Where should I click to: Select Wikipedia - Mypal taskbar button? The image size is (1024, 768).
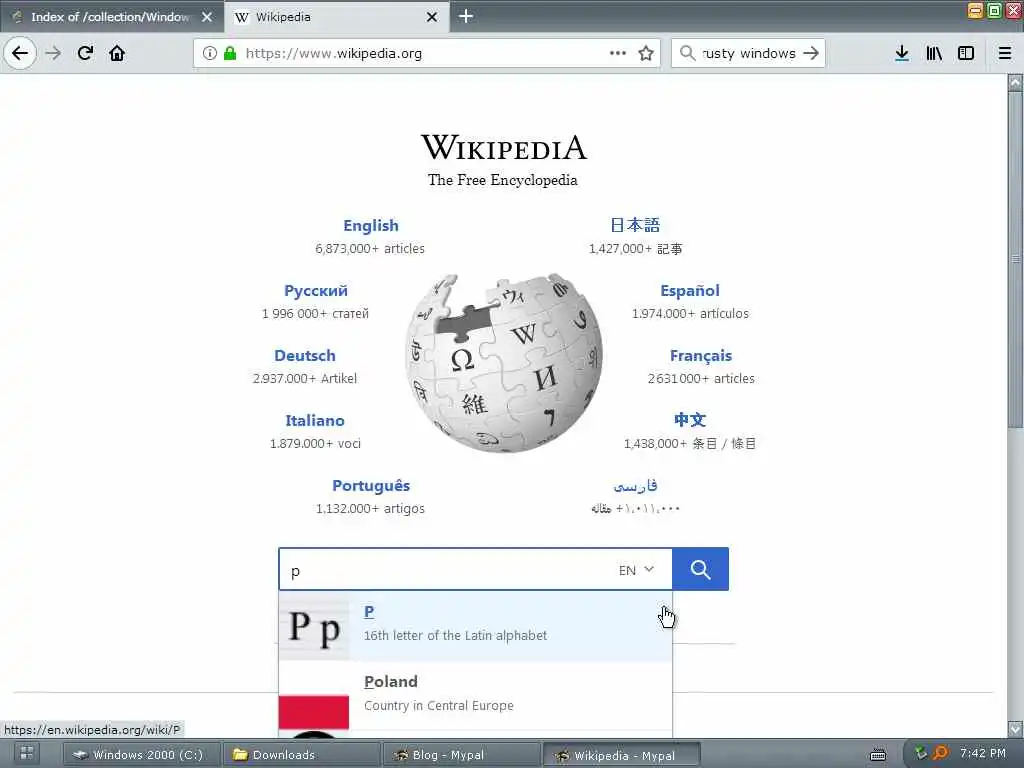pos(622,756)
